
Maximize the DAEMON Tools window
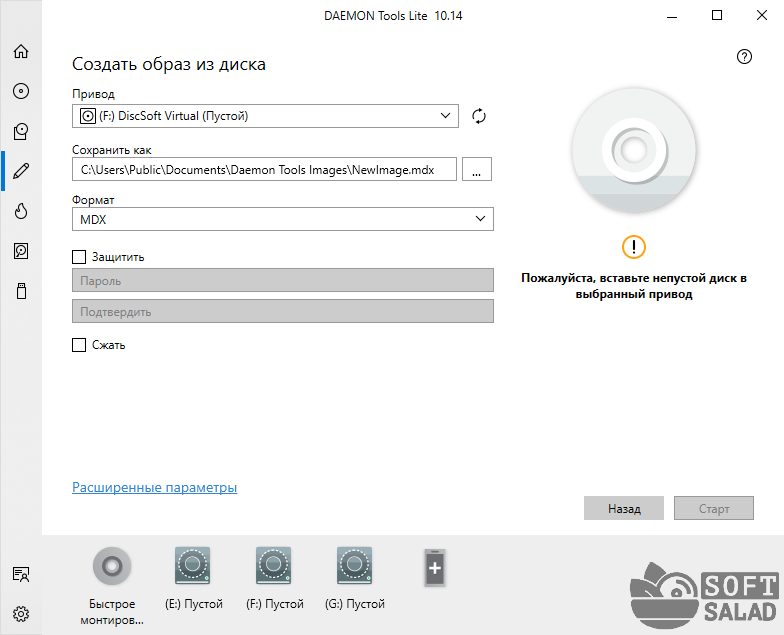click(x=716, y=16)
